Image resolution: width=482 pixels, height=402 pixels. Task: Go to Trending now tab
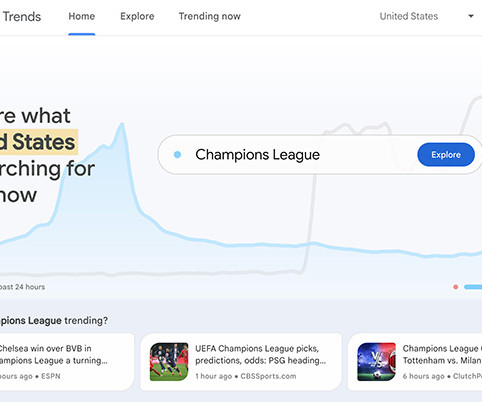210,16
